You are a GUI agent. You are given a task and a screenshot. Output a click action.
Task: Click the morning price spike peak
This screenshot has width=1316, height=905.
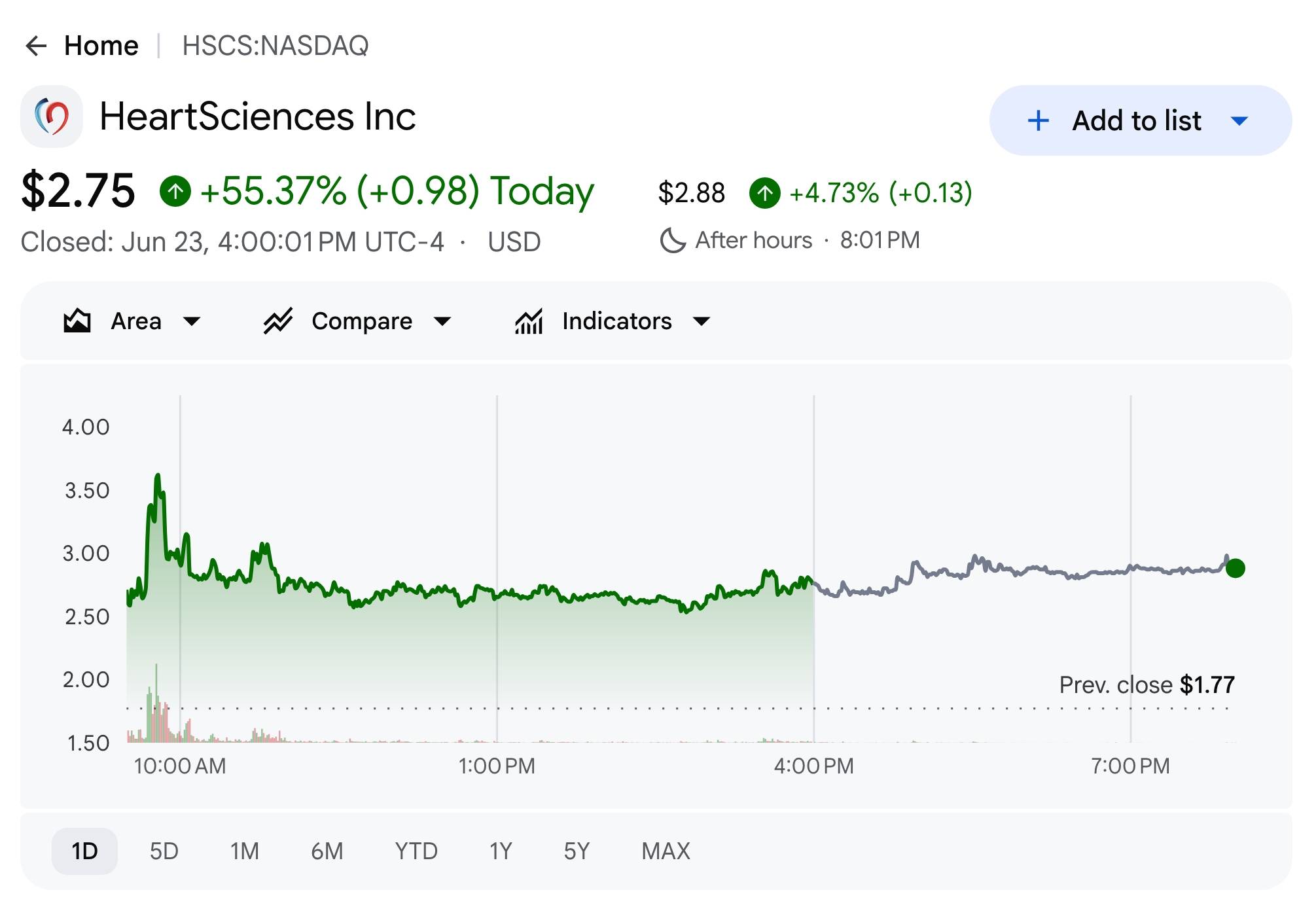point(158,476)
